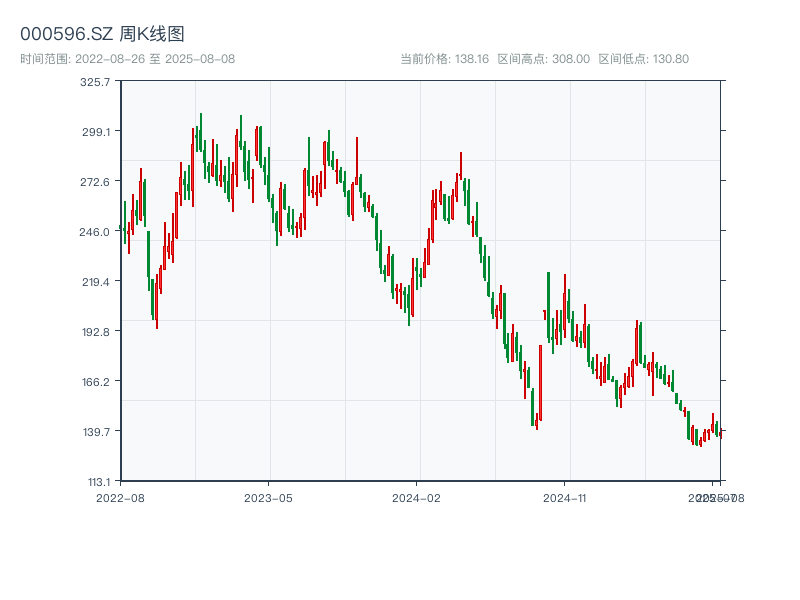This screenshot has height=600, width=800.
Task: Click the 2024-11 x-axis date label
Action: [566, 497]
